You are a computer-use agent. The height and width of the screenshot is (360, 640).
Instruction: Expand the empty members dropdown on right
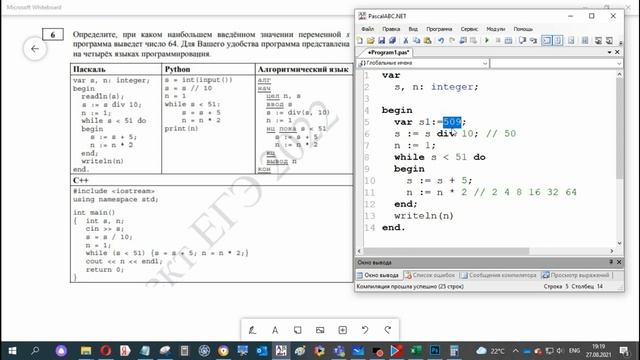click(619, 63)
